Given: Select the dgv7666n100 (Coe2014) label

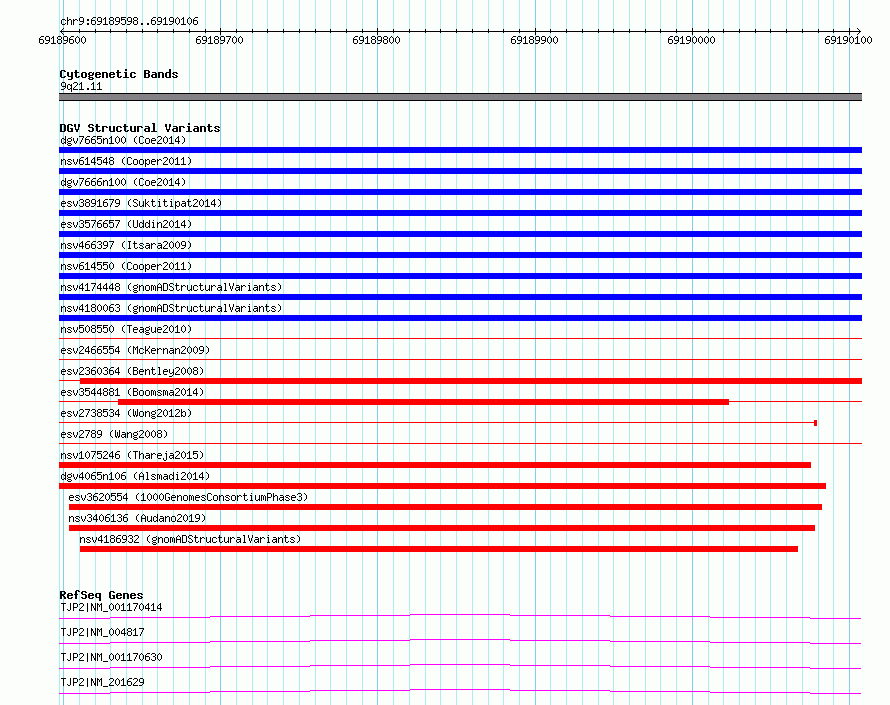Looking at the screenshot, I should [x=123, y=182].
